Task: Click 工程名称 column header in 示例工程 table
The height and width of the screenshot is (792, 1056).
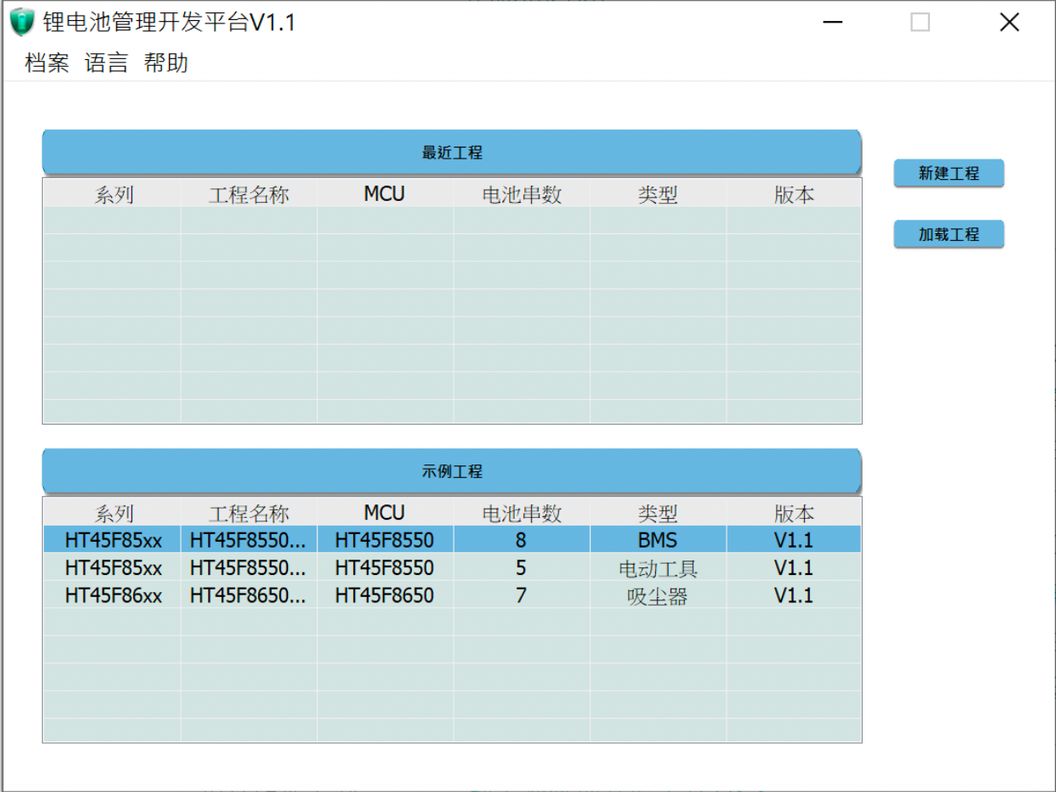Action: pyautogui.click(x=249, y=513)
